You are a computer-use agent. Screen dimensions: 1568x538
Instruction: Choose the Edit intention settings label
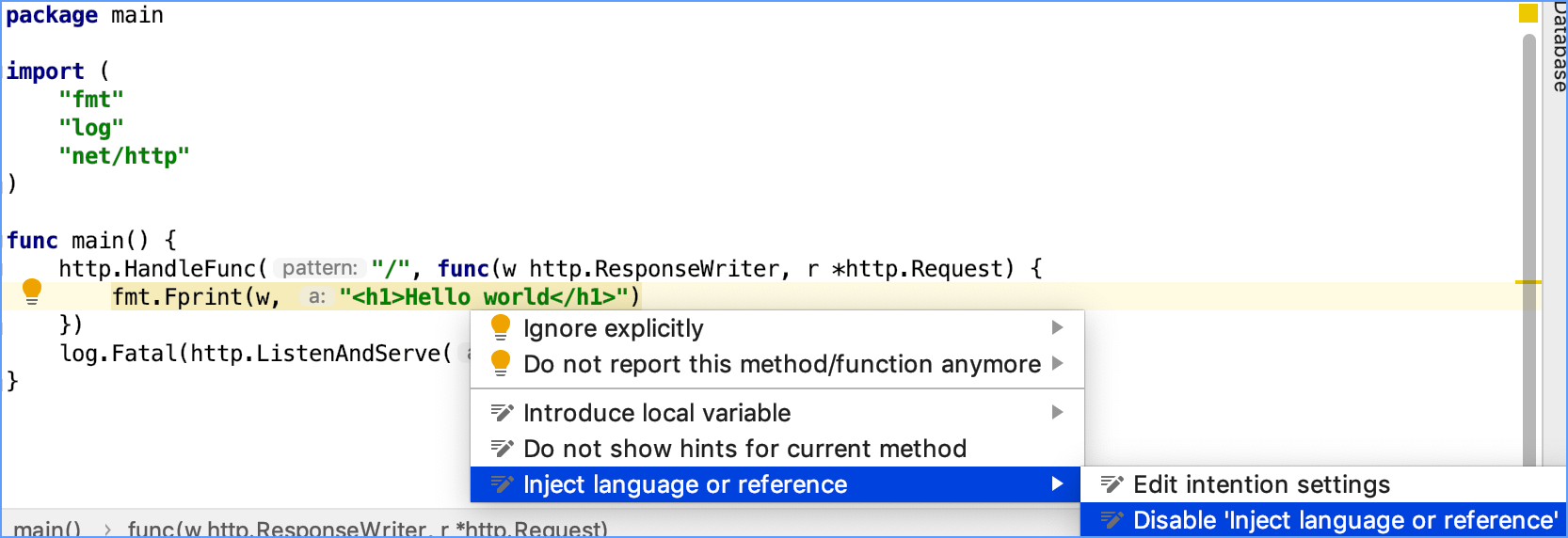coord(1261,484)
